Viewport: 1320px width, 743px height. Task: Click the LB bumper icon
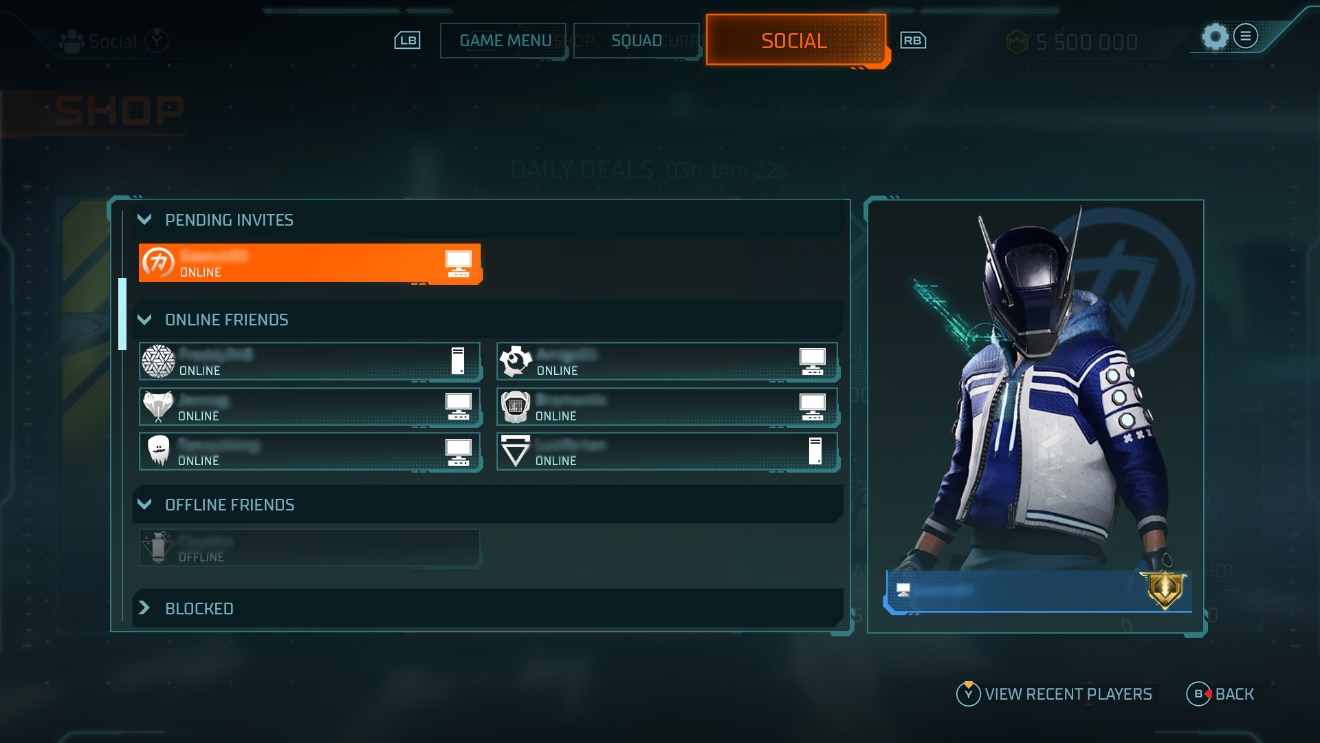(x=407, y=41)
